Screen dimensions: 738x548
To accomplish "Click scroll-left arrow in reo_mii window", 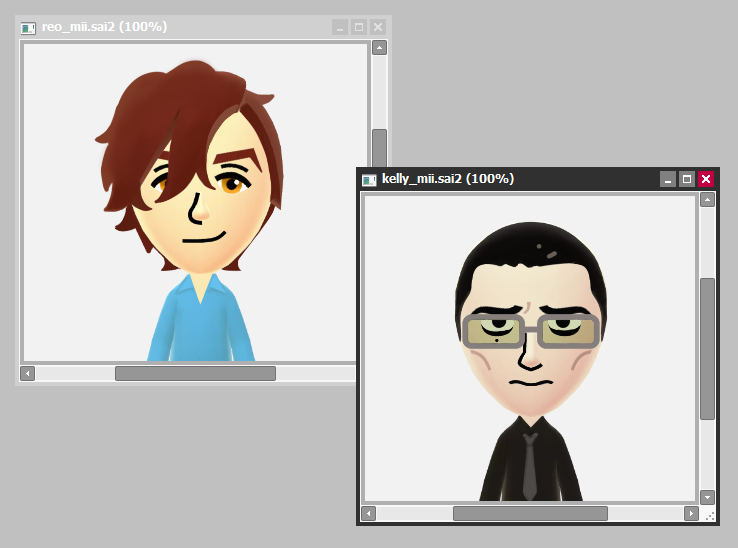I will click(x=28, y=374).
